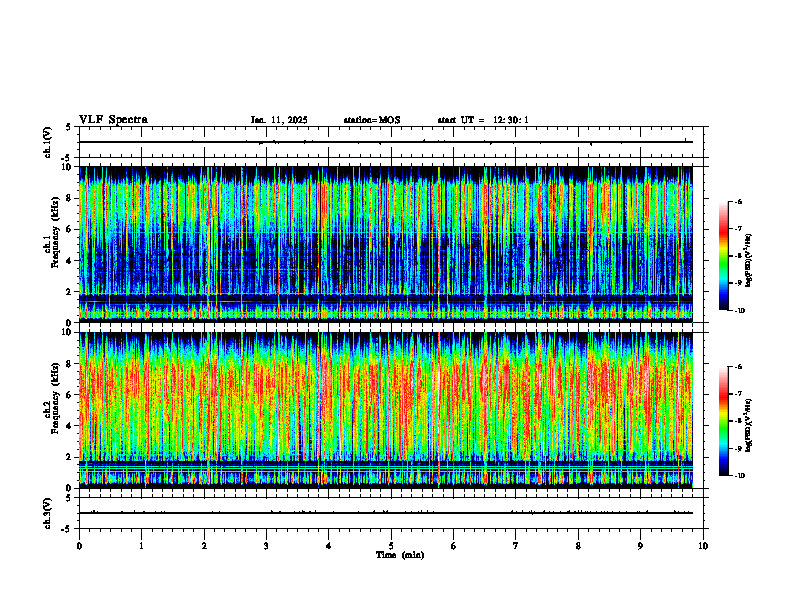This screenshot has width=792, height=612.
Task: Click the 'ch.1(V)' waveform axis label
Action: pyautogui.click(x=47, y=142)
